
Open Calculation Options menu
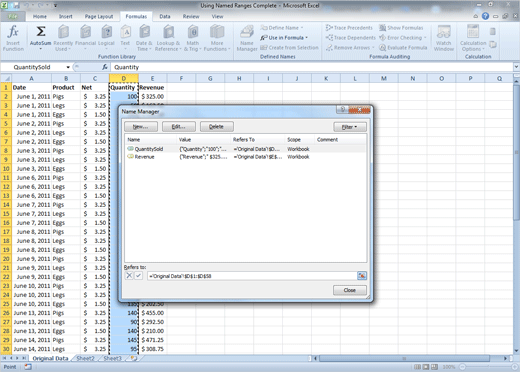[x=473, y=38]
